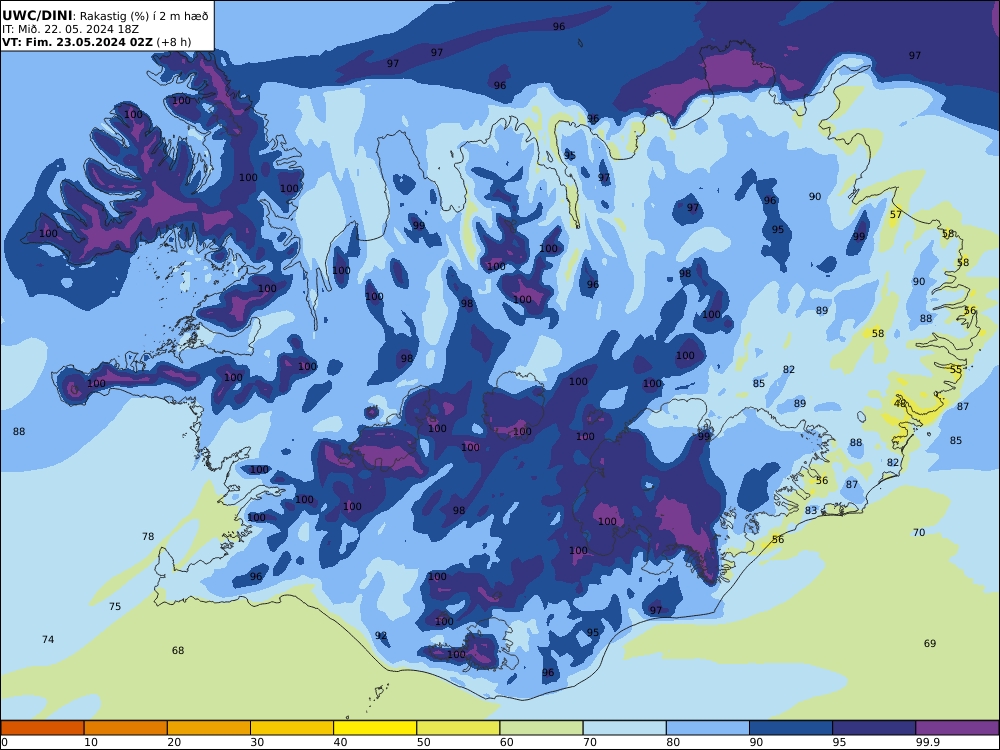This screenshot has width=1000, height=750.
Task: Click the '57' humidity value on the map
Action: [896, 214]
